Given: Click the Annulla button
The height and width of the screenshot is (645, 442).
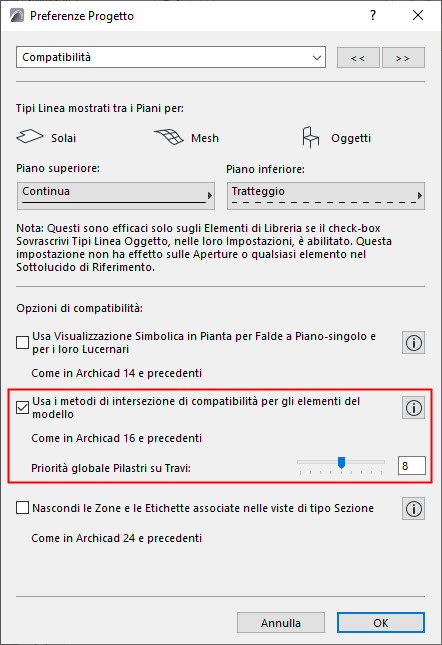Looking at the screenshot, I should (x=281, y=623).
